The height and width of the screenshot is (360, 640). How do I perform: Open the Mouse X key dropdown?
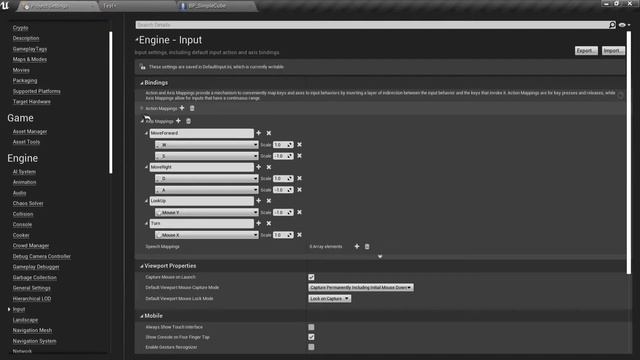pos(207,235)
